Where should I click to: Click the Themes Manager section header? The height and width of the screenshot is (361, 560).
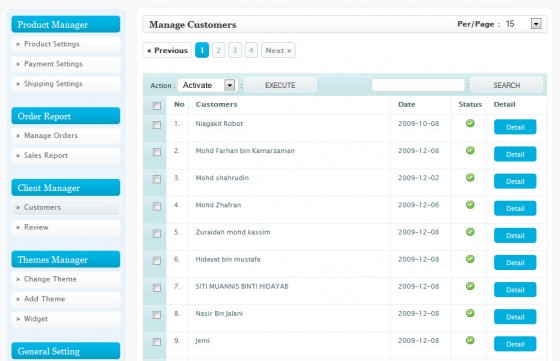click(66, 259)
